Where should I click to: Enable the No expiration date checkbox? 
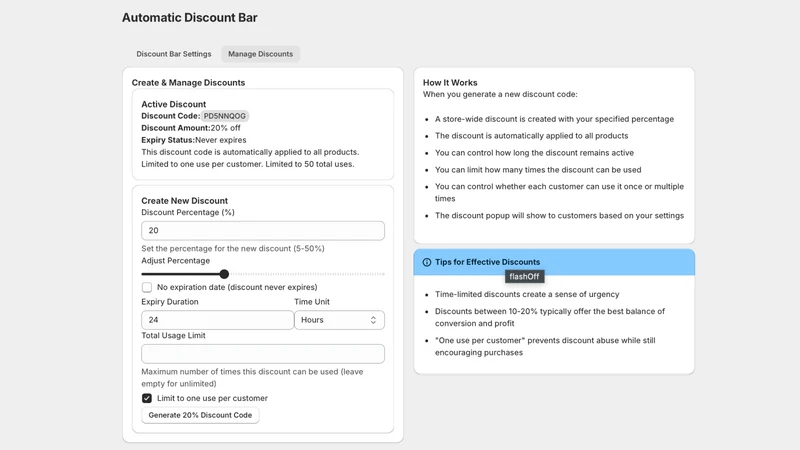[x=147, y=287]
